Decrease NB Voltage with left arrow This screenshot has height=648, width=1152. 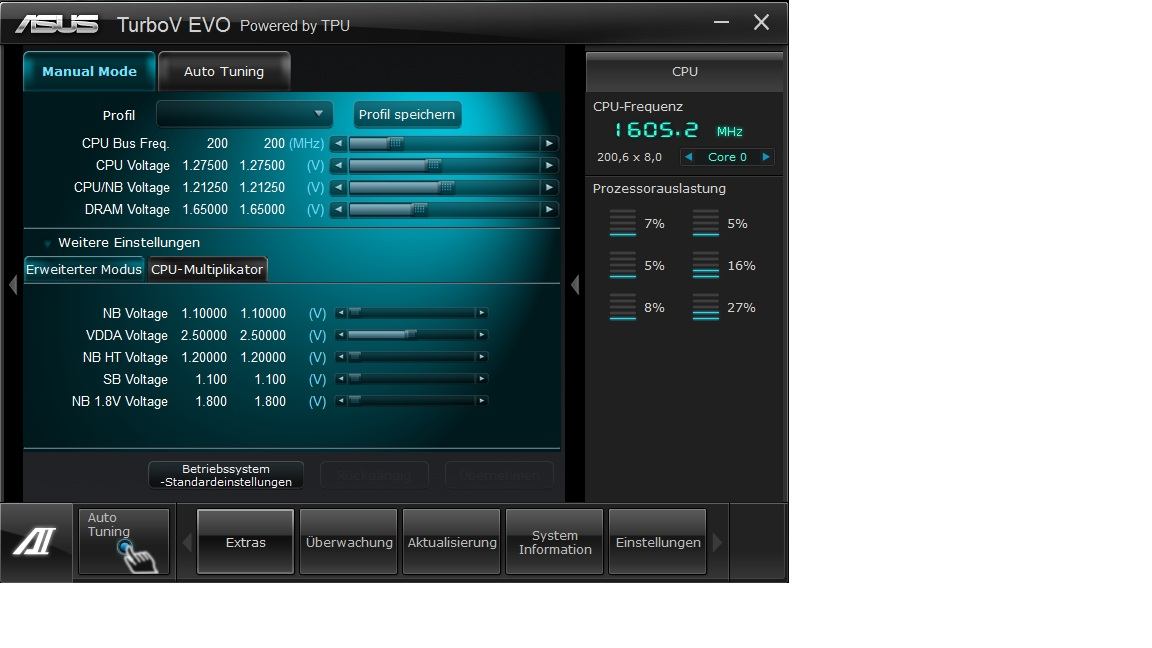pyautogui.click(x=341, y=313)
